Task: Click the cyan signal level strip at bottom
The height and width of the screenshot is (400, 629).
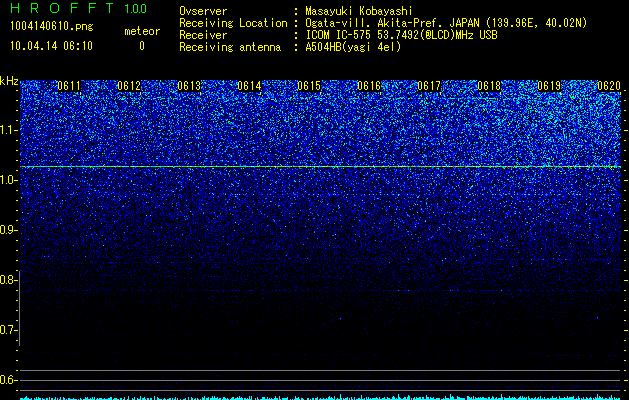Action: point(320,397)
